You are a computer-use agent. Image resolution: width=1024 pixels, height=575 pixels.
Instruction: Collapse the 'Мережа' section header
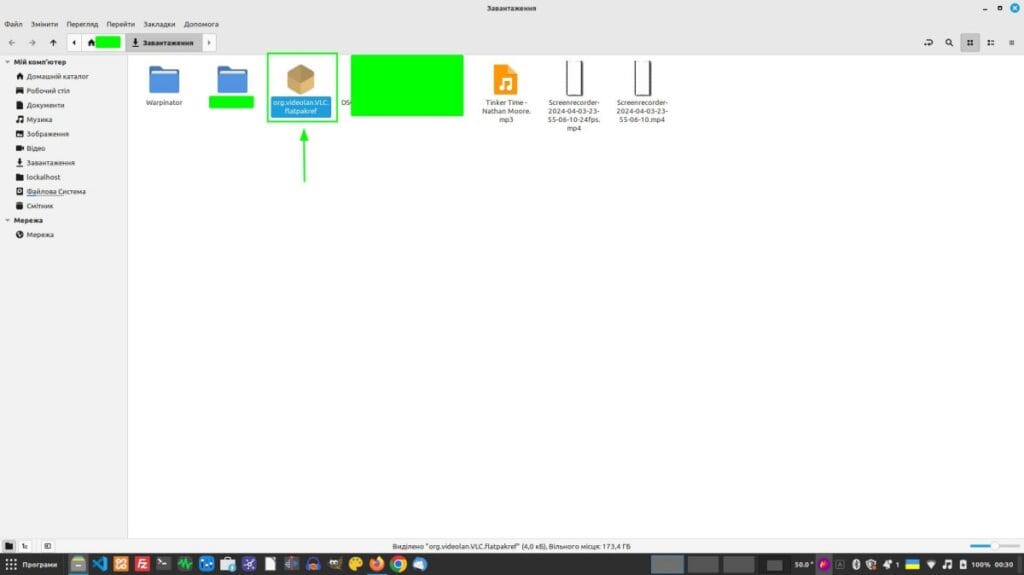tap(7, 220)
